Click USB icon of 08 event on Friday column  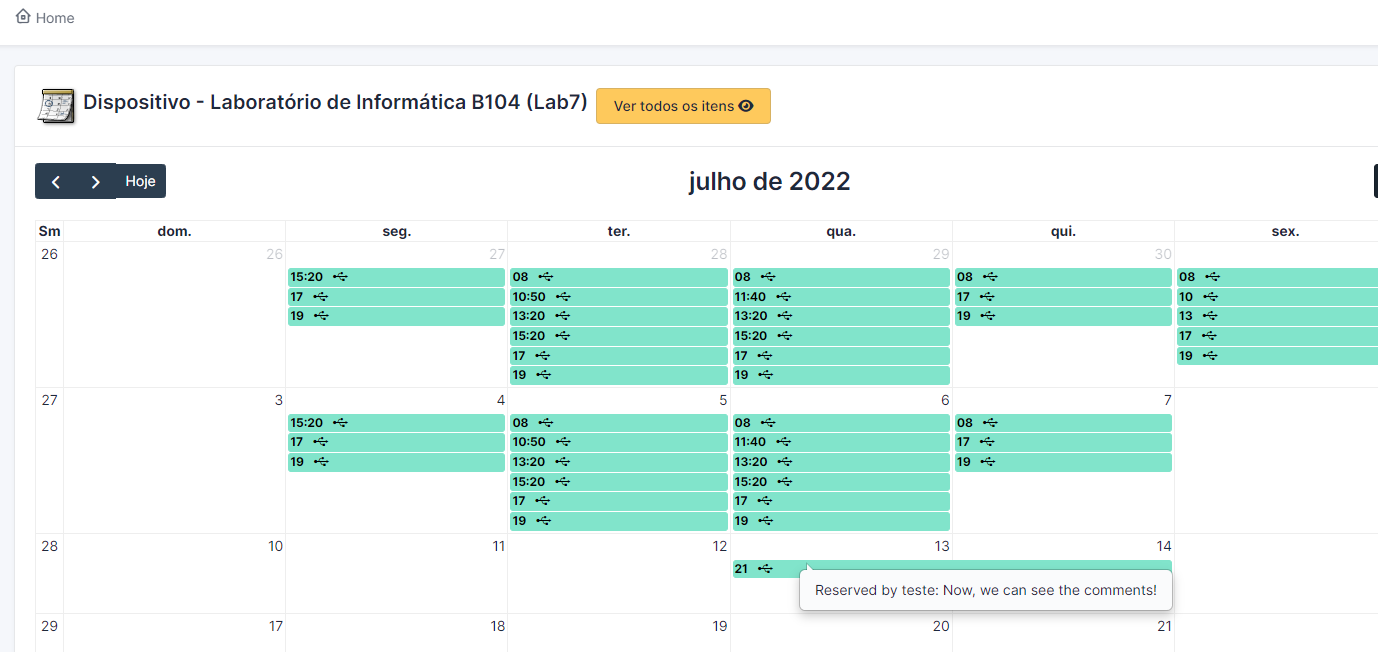(x=1212, y=277)
